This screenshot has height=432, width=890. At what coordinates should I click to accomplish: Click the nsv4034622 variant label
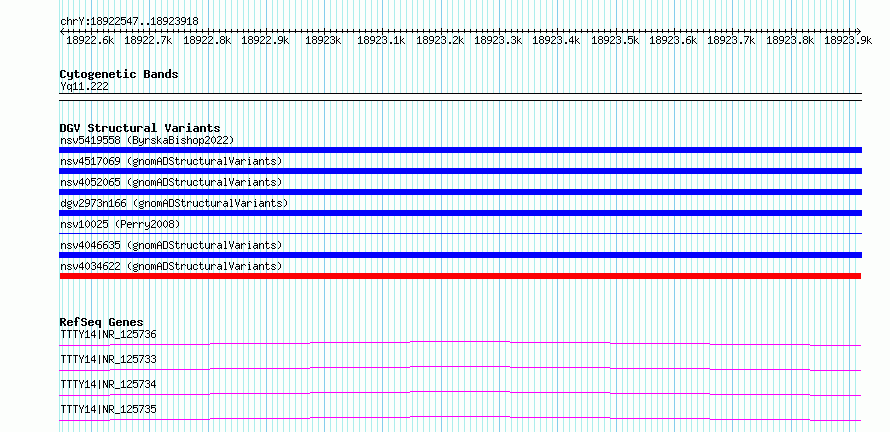click(x=171, y=266)
